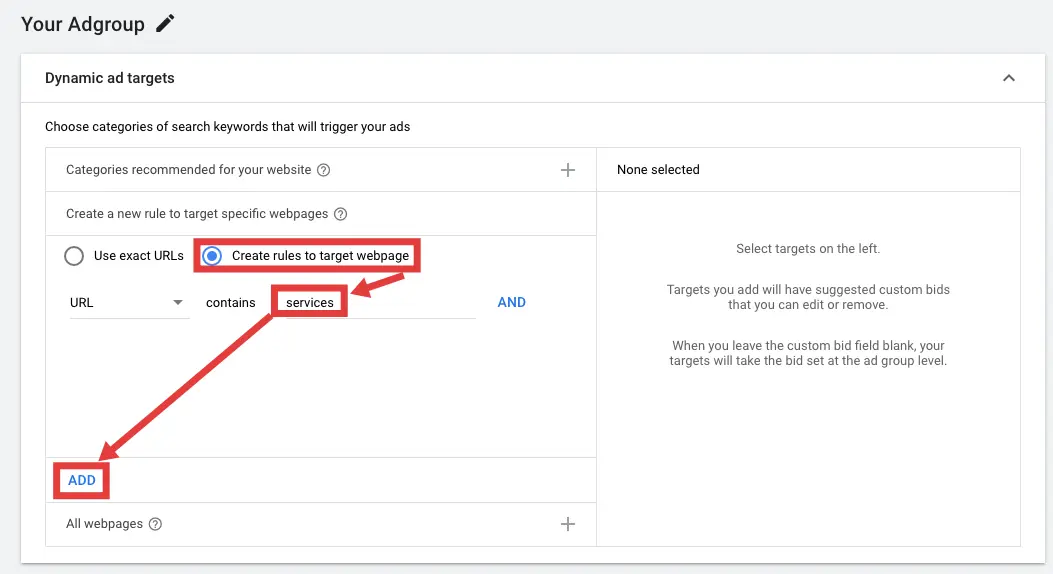The image size is (1053, 574).
Task: Click plus icon on Categories recommended row
Action: point(568,170)
